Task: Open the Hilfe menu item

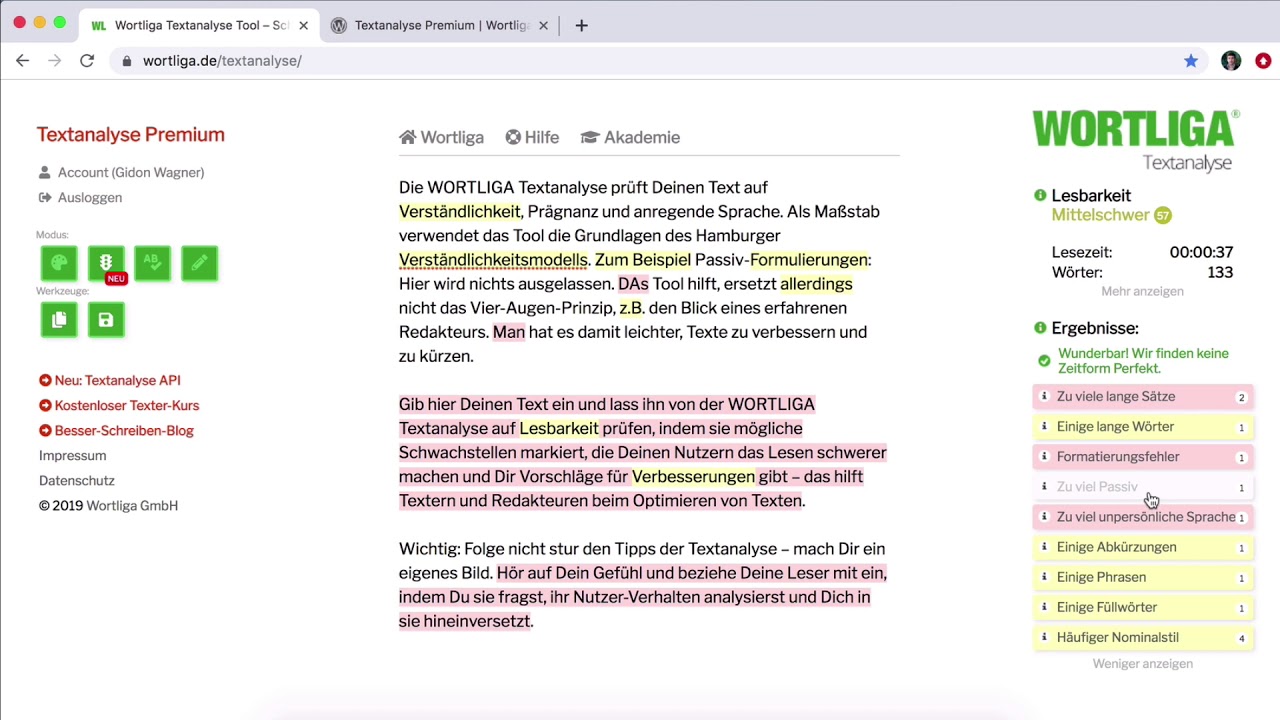Action: (532, 137)
